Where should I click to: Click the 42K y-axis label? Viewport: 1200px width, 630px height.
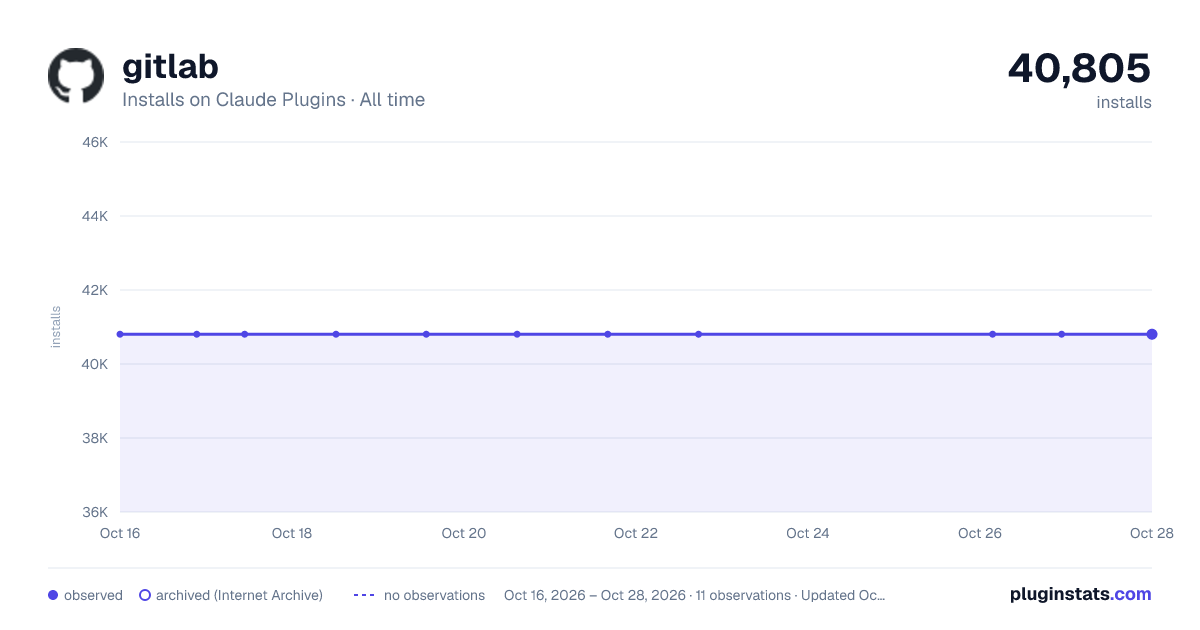pyautogui.click(x=95, y=290)
